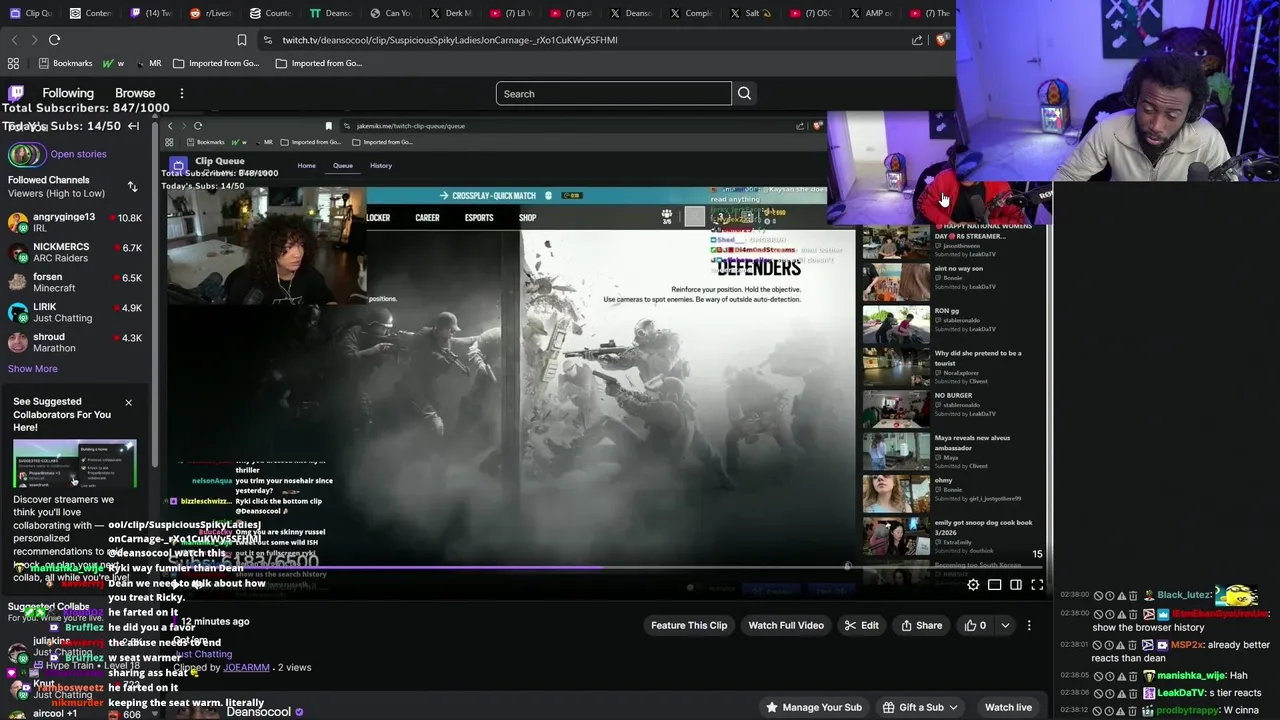Reload the page with the browser refresh icon
The width and height of the screenshot is (1280, 720).
[x=54, y=40]
